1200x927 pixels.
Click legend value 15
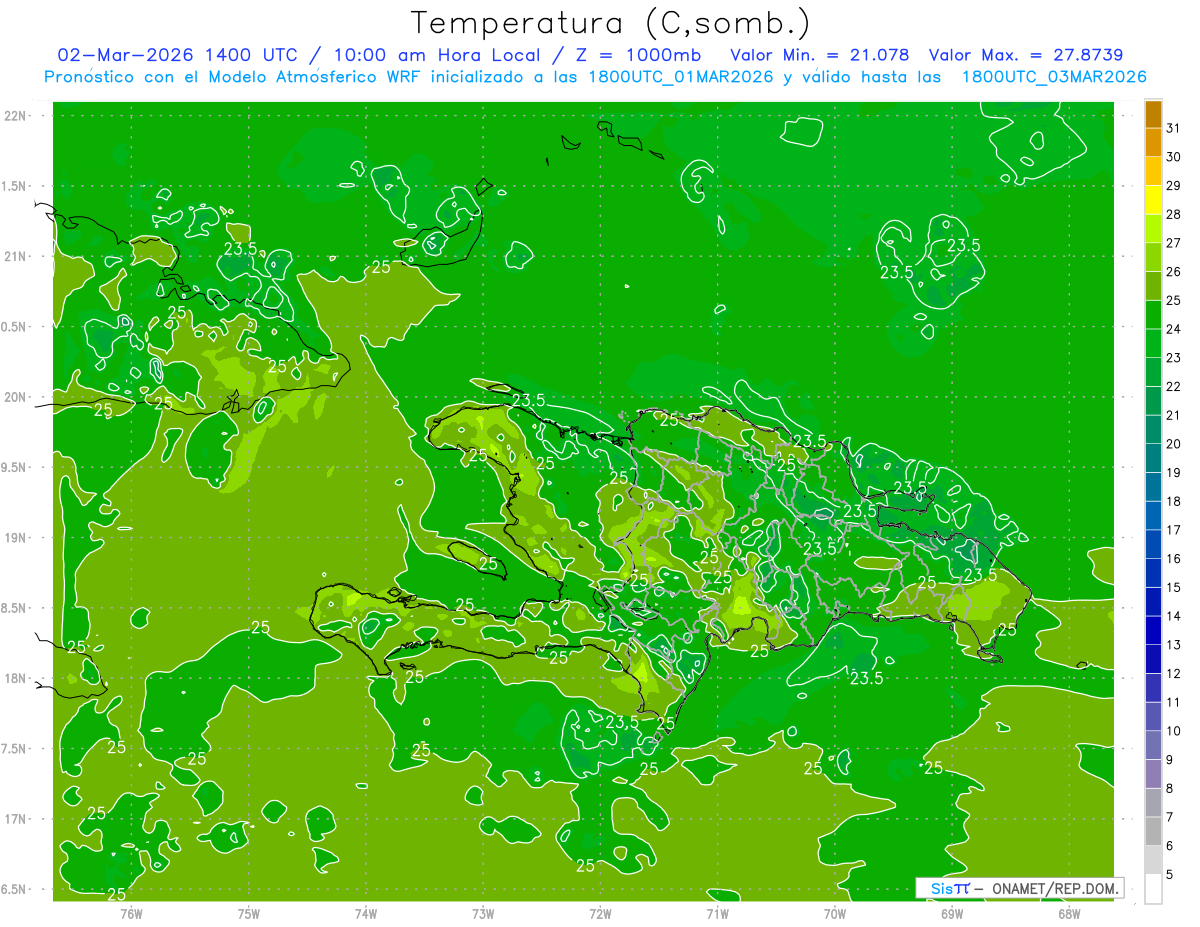pos(1174,587)
